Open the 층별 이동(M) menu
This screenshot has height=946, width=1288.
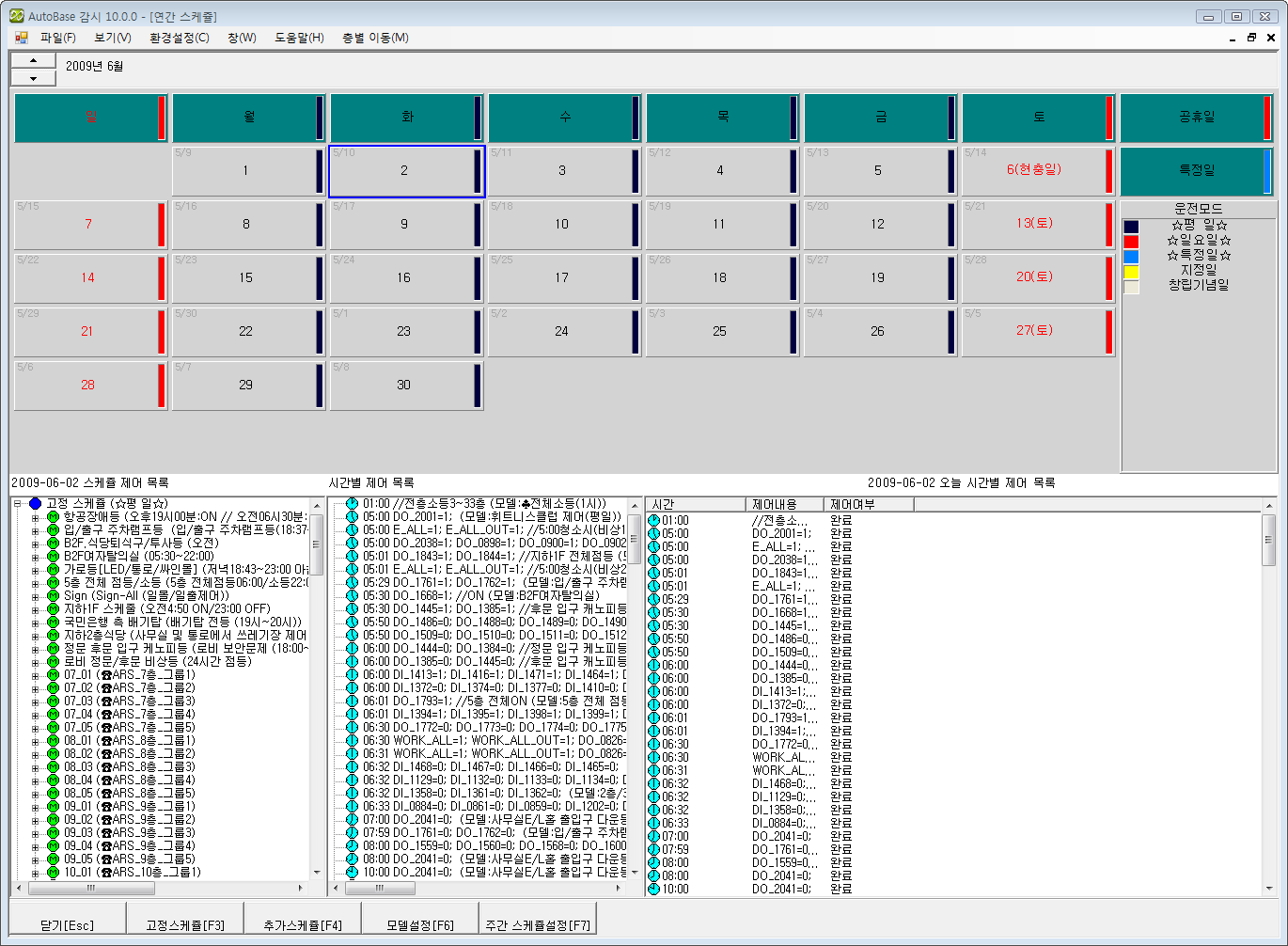tap(375, 38)
